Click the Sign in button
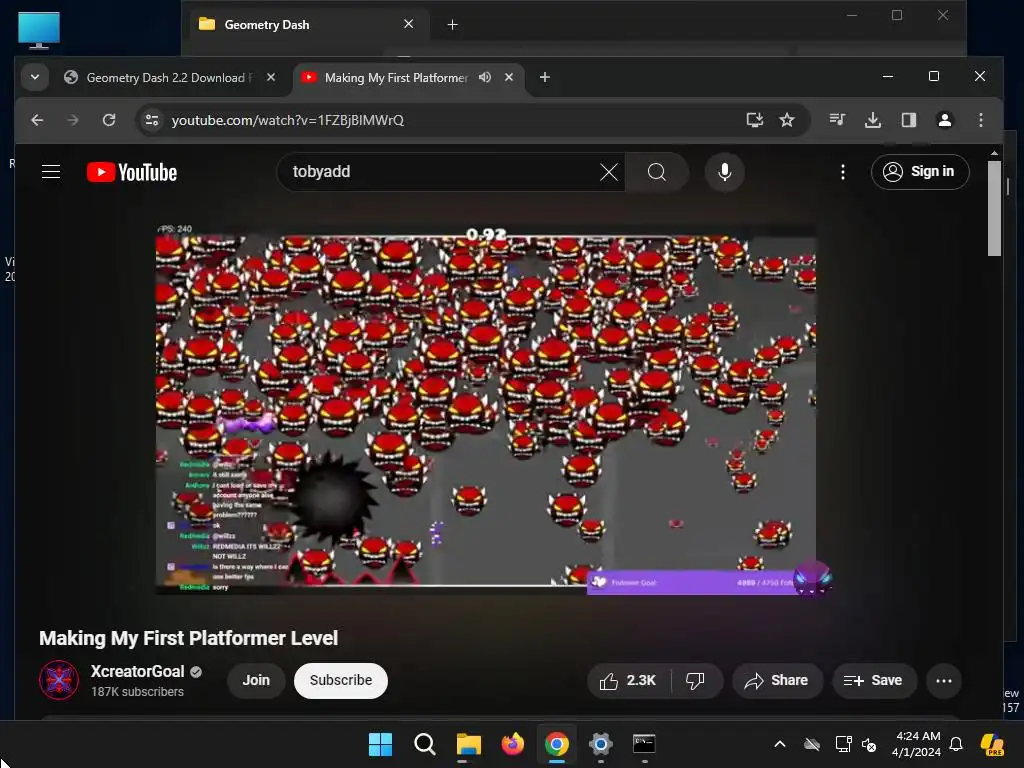 pos(920,172)
